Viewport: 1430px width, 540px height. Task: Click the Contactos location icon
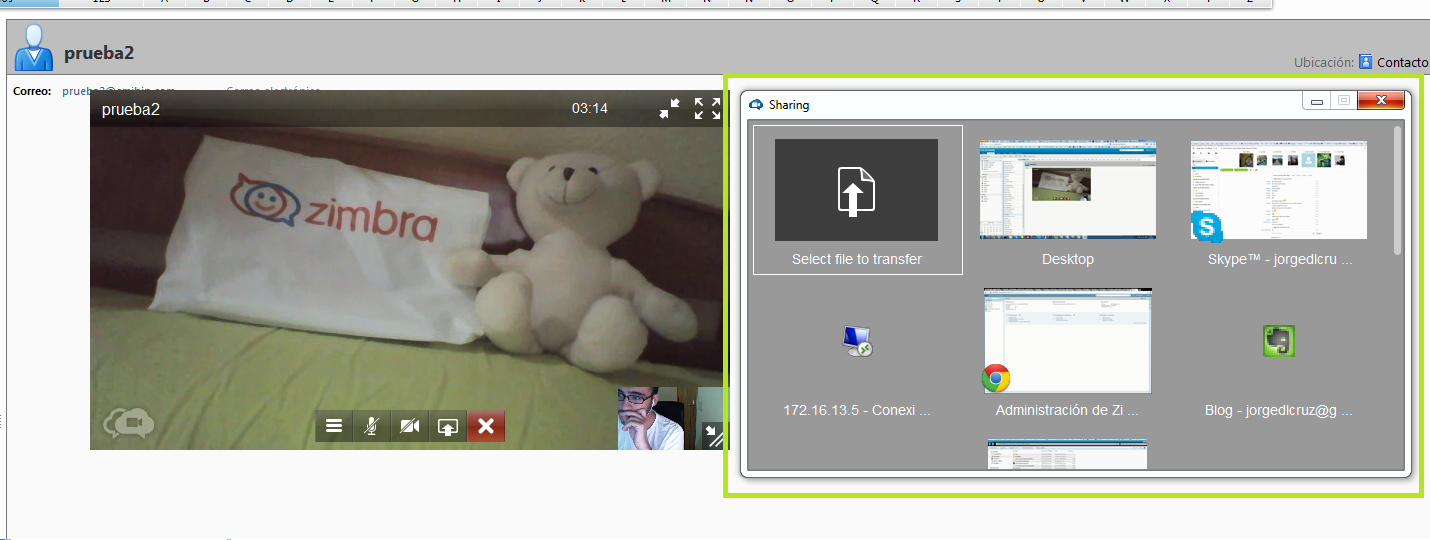pyautogui.click(x=1366, y=61)
